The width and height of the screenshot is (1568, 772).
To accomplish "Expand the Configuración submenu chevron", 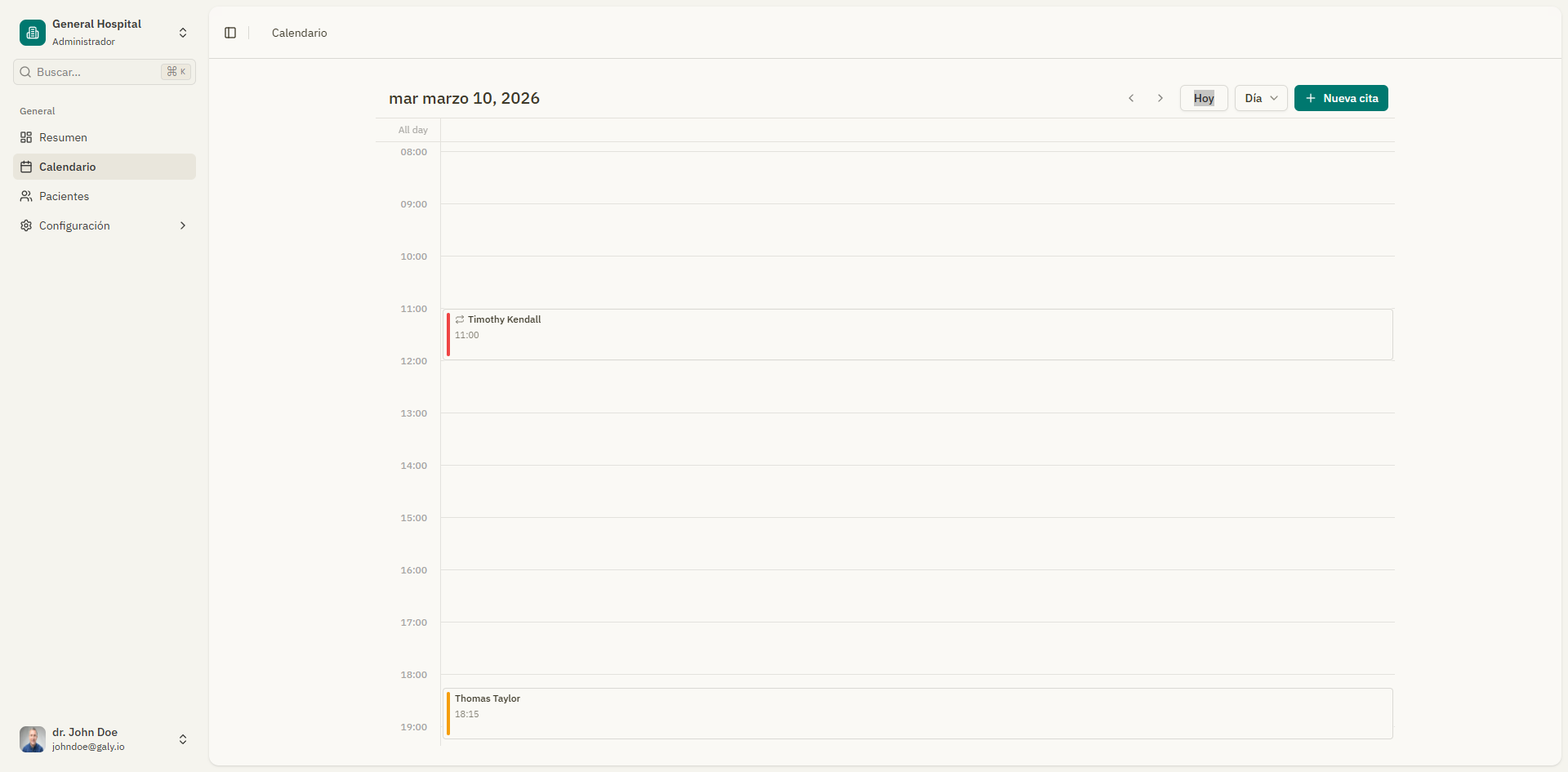I will pyautogui.click(x=182, y=225).
